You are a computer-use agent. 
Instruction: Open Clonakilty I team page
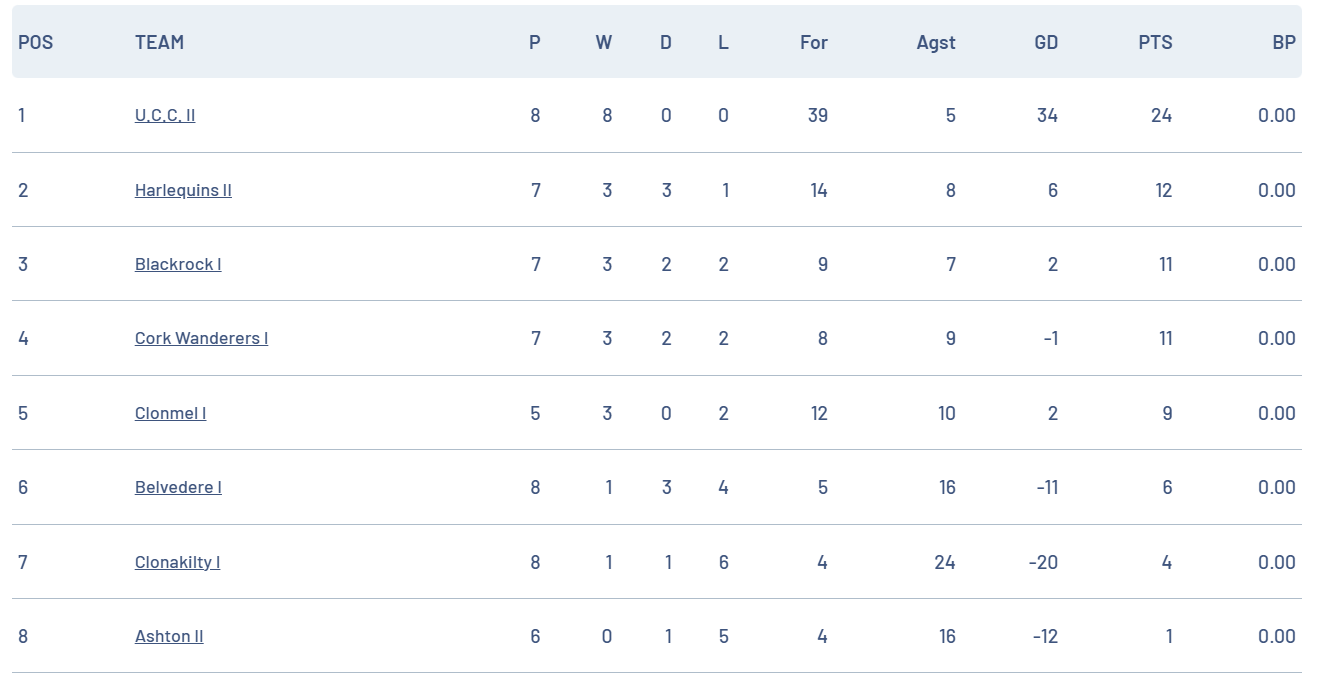point(177,562)
